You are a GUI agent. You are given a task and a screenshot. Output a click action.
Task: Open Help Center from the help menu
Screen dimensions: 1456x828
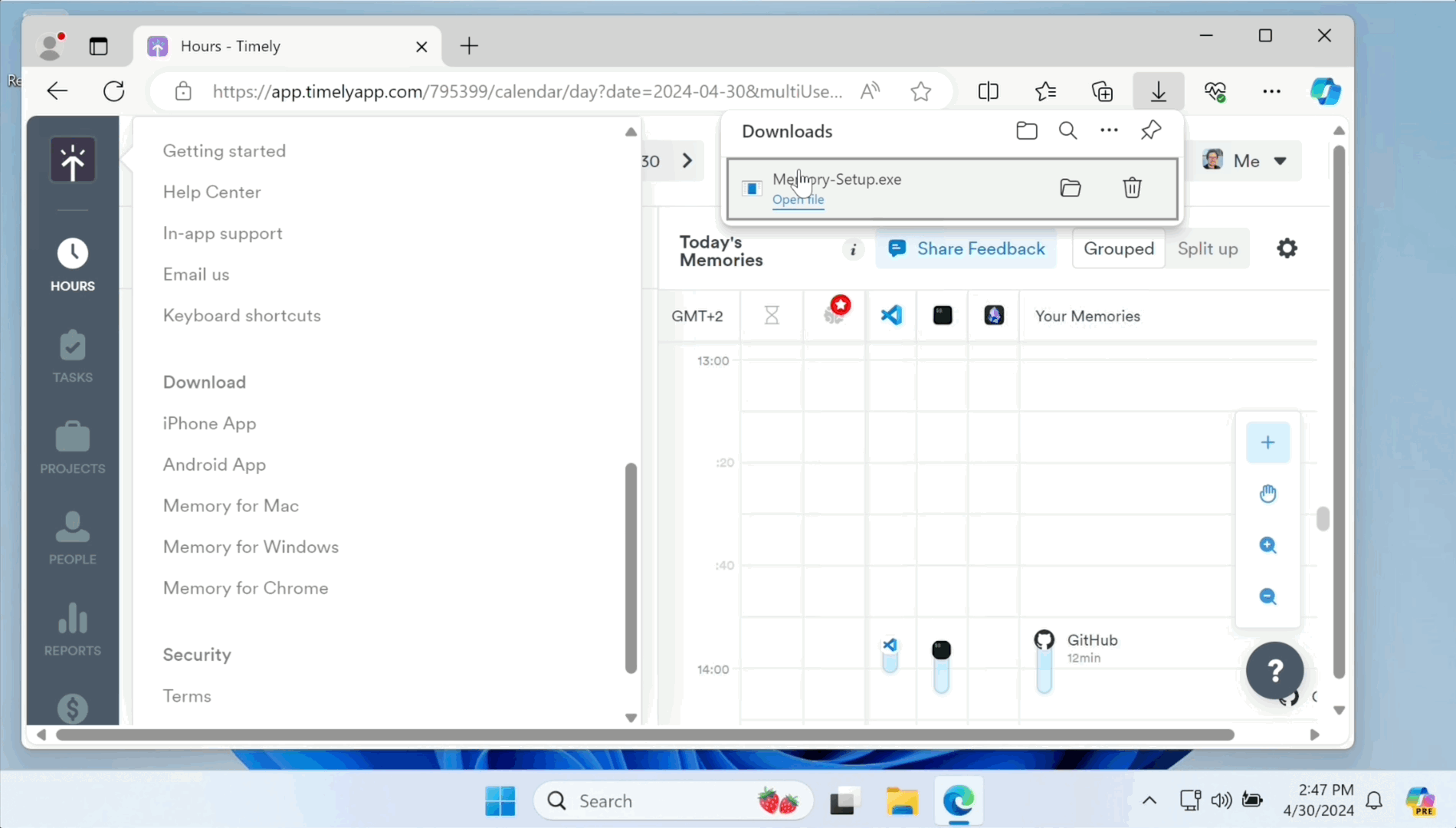tap(212, 192)
